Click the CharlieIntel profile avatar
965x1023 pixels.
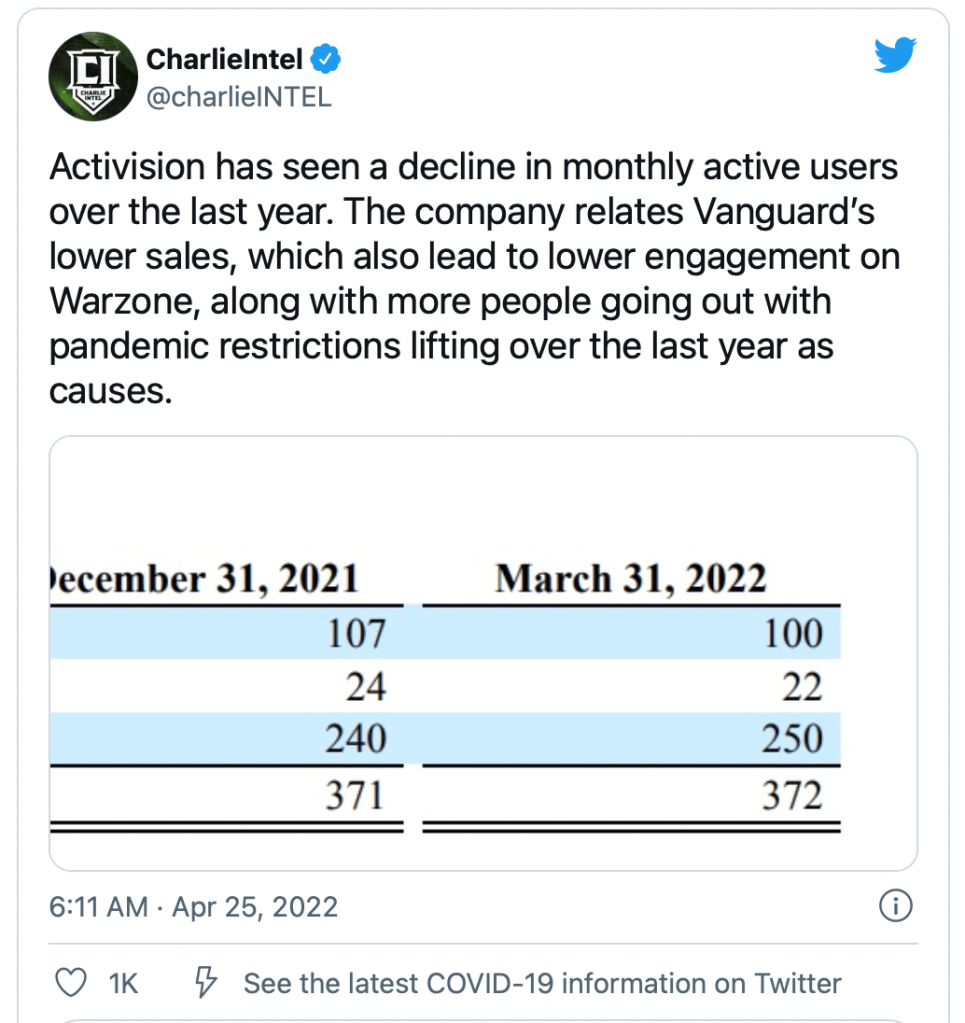point(93,77)
